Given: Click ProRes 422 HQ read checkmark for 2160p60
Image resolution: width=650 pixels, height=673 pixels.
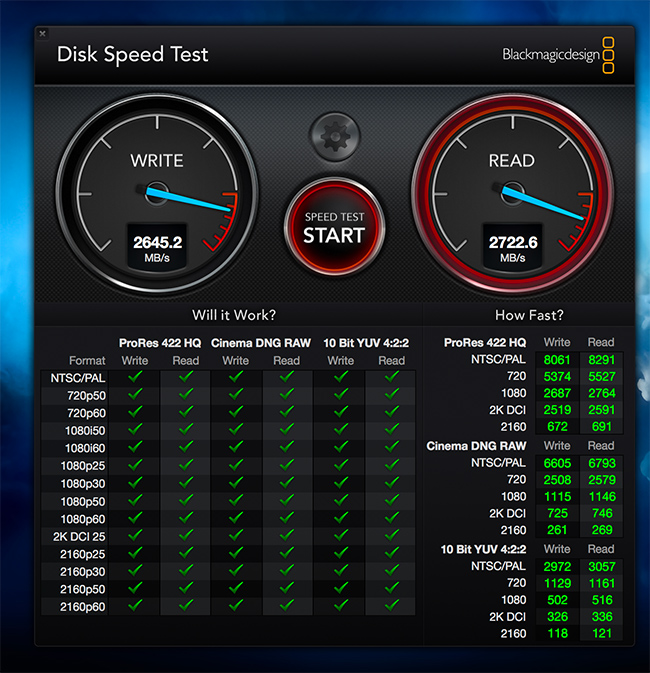Looking at the screenshot, I should click(186, 606).
